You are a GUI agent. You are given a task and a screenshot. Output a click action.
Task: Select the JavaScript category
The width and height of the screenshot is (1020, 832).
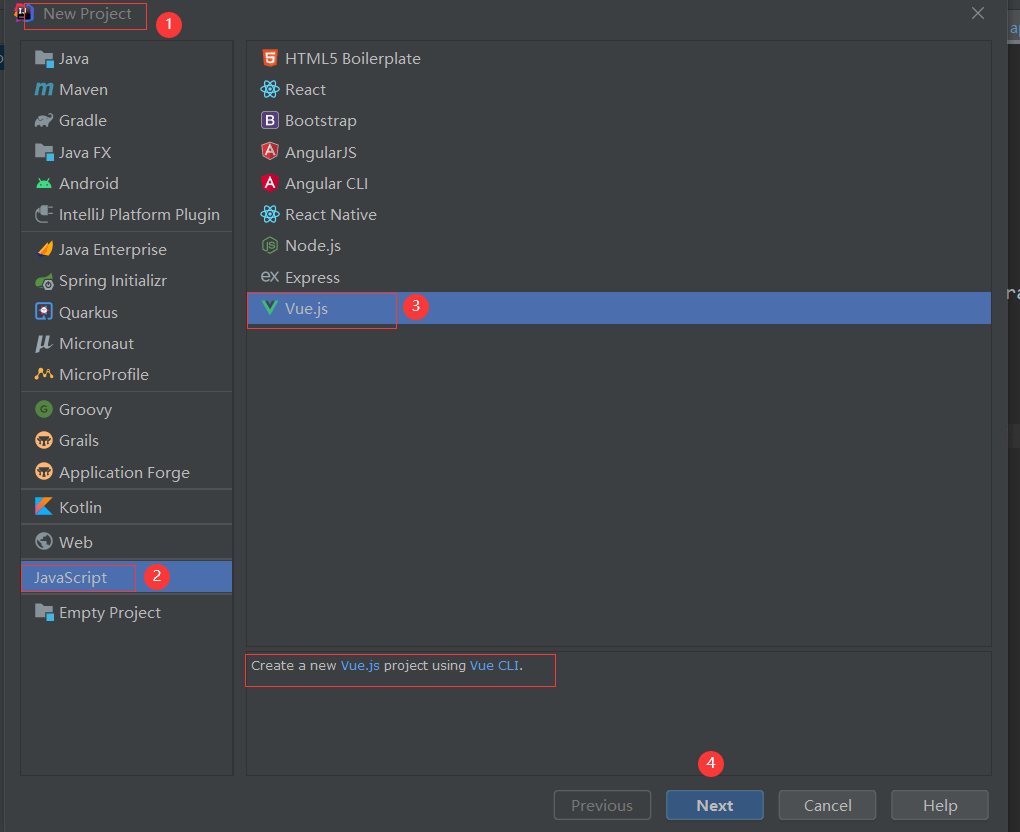click(126, 577)
